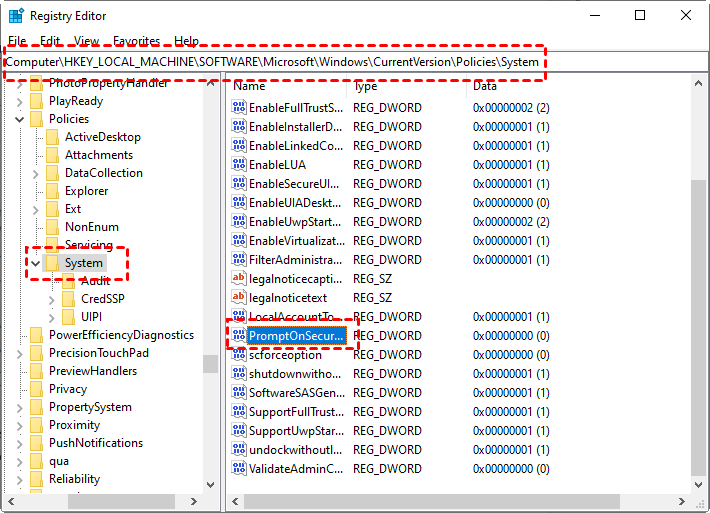Expand the PushNotifications key
This screenshot has height=513, width=710.
click(19, 444)
